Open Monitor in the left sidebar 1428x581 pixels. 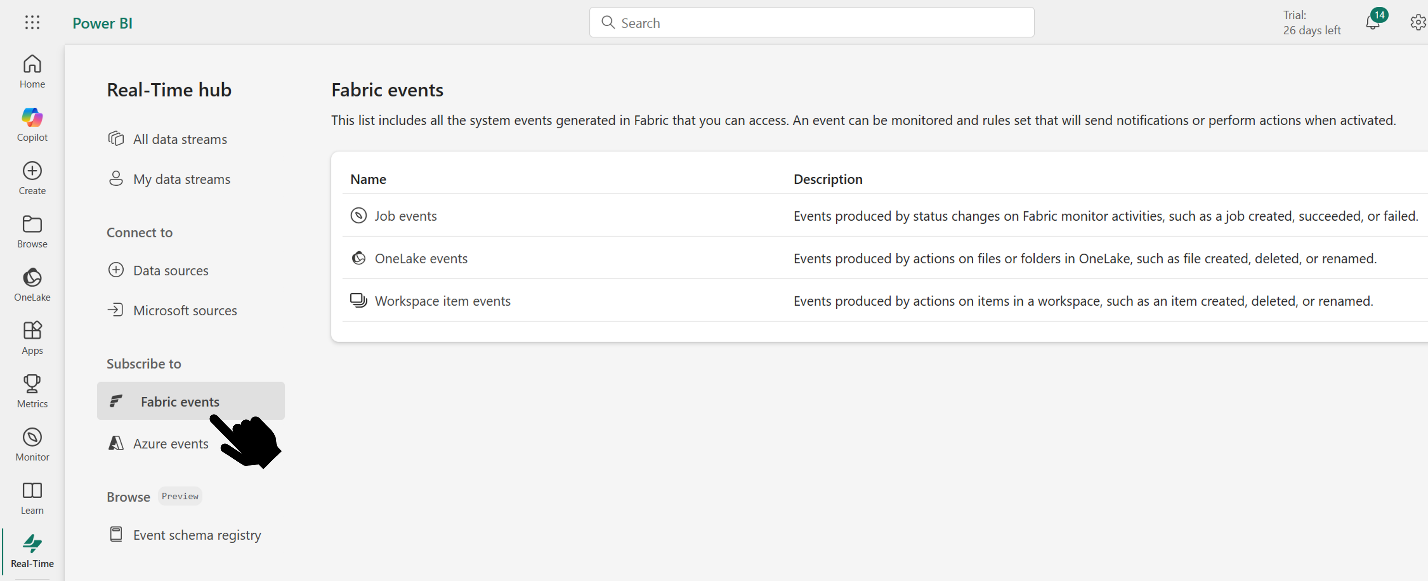(32, 443)
